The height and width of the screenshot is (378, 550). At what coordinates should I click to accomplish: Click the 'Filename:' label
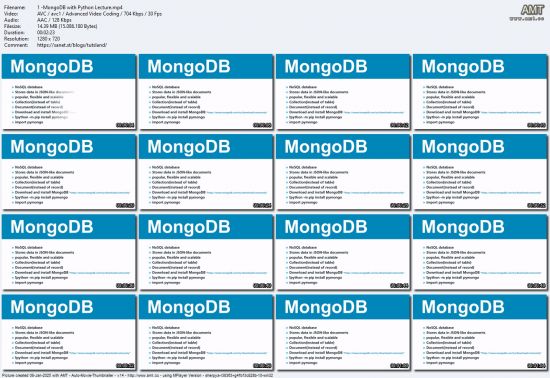tap(14, 7)
